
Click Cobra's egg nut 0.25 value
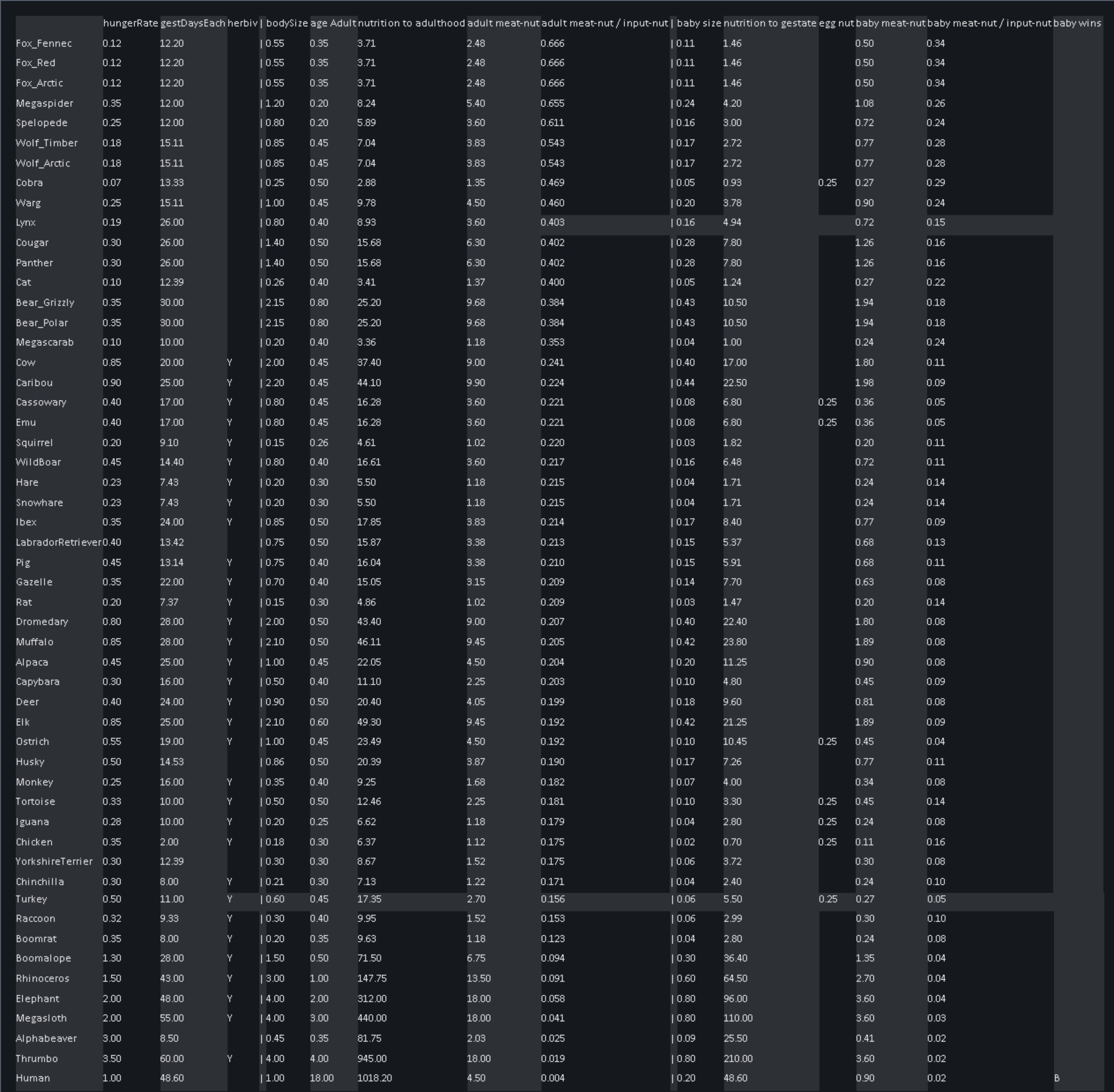pos(827,182)
